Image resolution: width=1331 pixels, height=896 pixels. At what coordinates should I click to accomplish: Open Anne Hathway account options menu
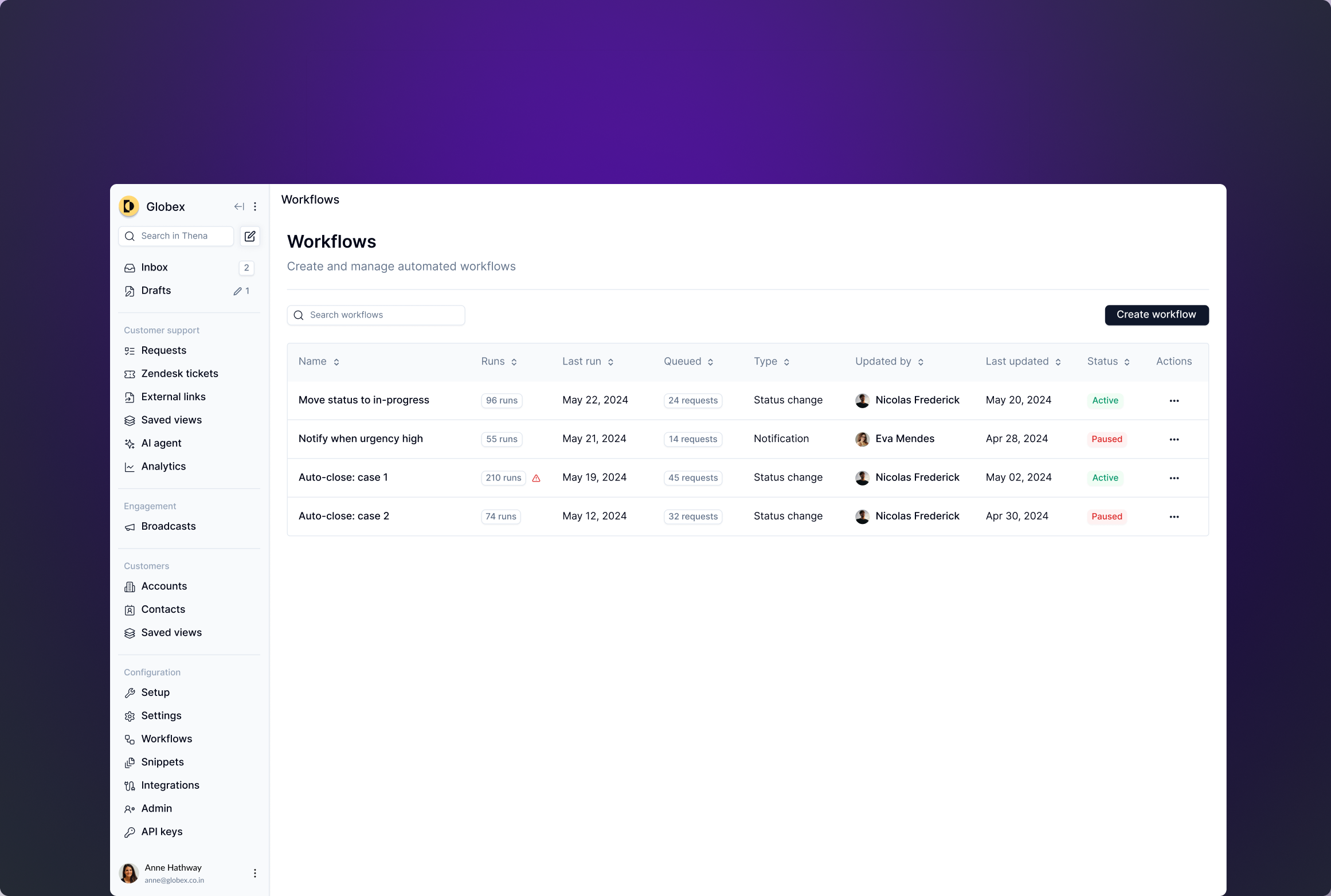point(255,873)
